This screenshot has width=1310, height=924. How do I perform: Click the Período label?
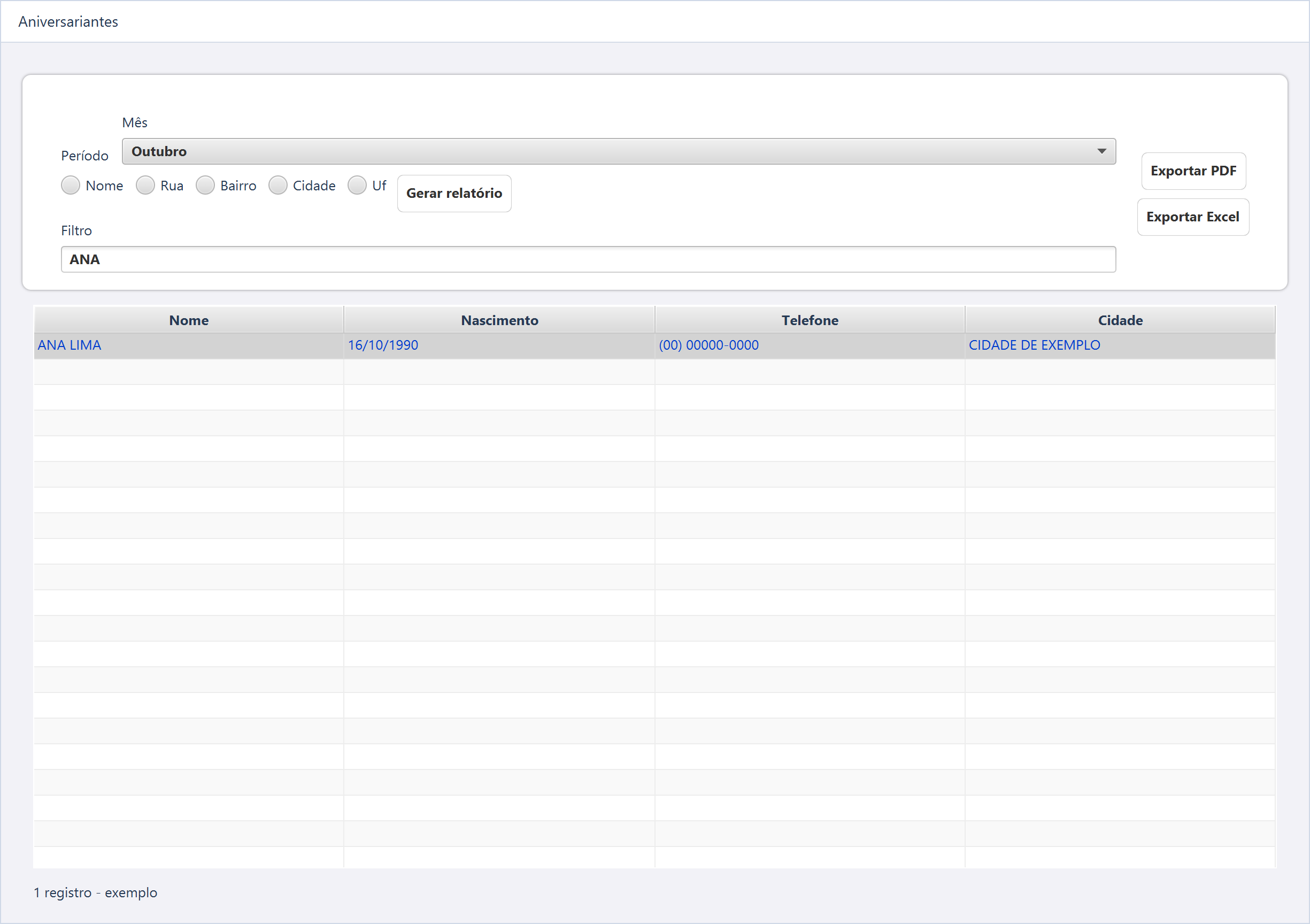pyautogui.click(x=84, y=156)
